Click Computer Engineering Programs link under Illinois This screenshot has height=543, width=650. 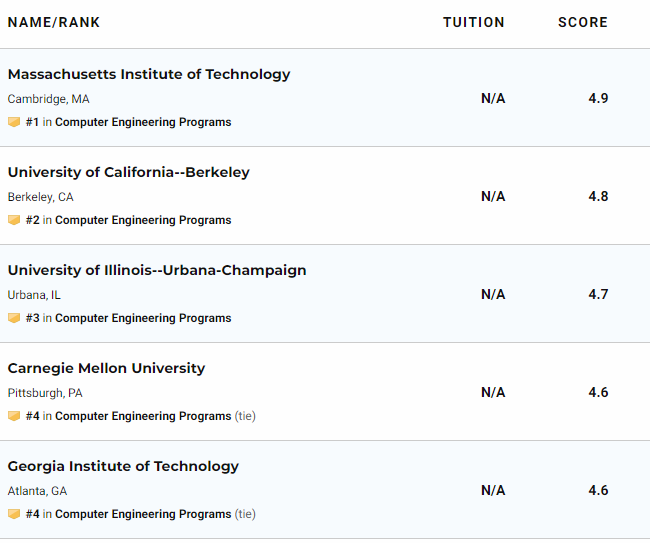pos(143,318)
